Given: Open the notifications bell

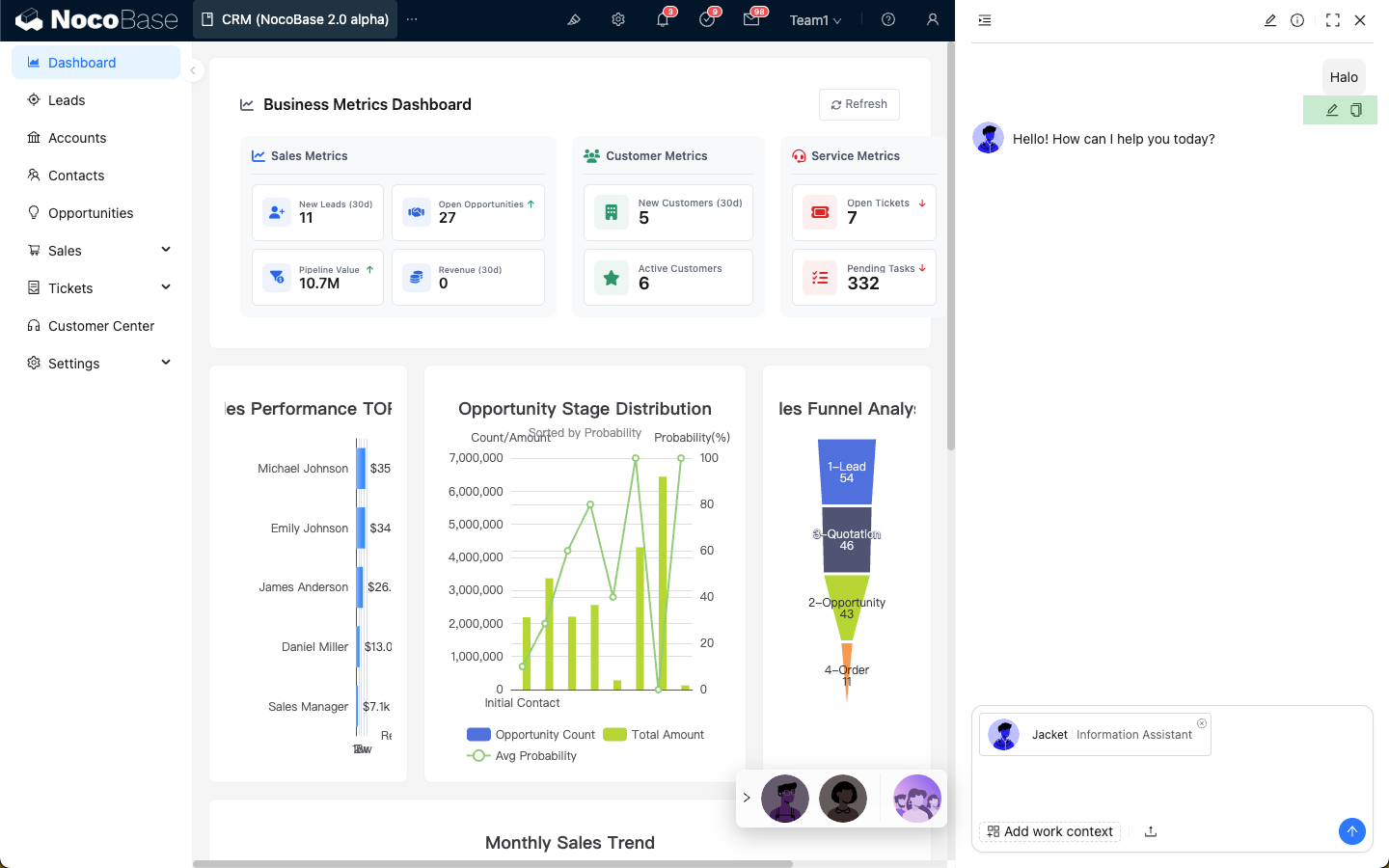Looking at the screenshot, I should [663, 19].
